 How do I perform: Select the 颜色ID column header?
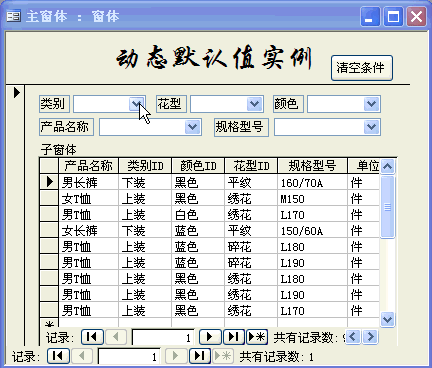point(198,166)
